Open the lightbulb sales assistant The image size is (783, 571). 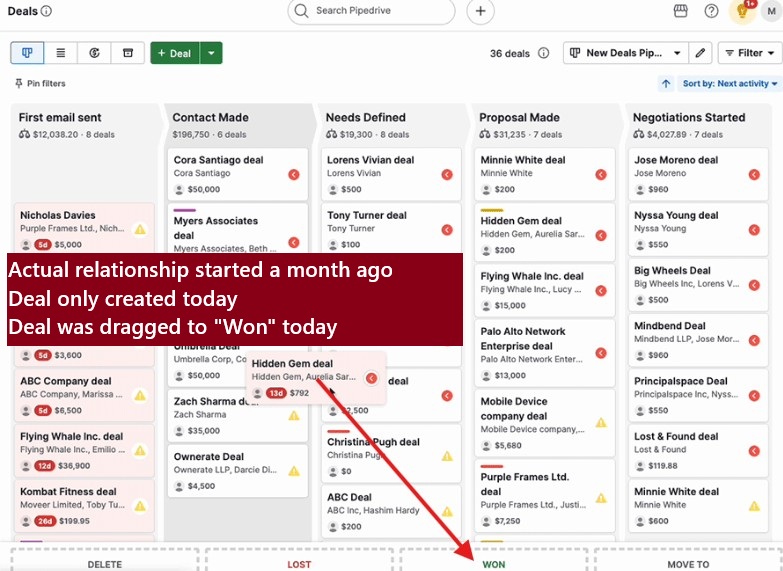[x=742, y=11]
